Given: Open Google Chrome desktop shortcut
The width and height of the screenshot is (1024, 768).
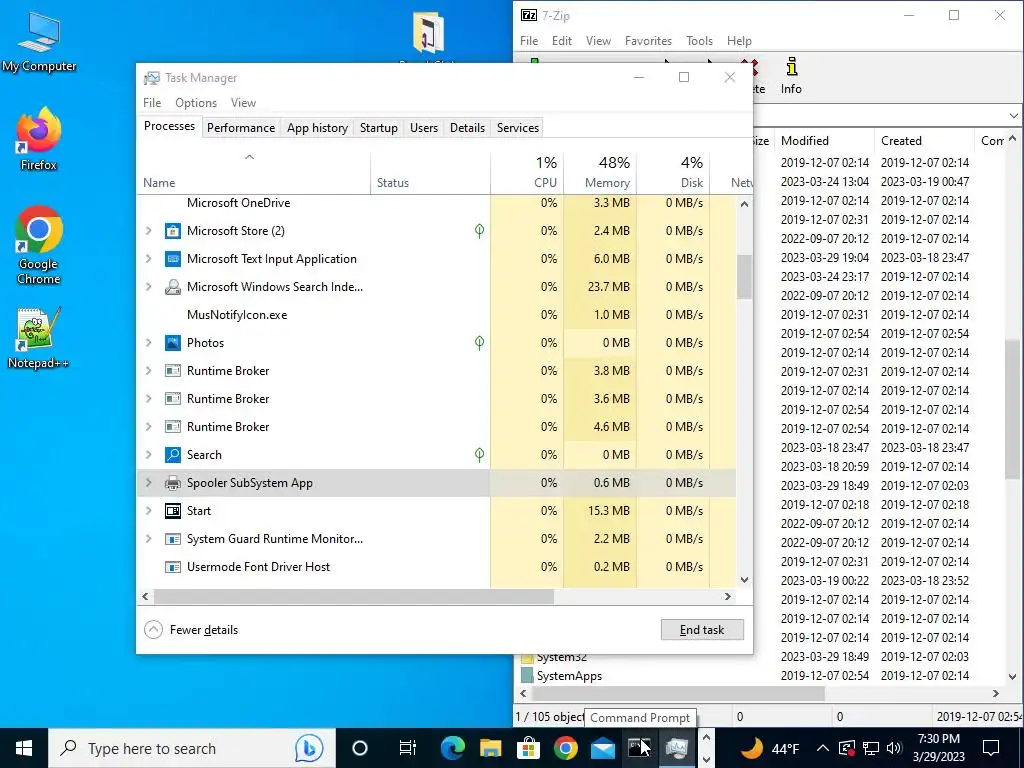Looking at the screenshot, I should [39, 246].
